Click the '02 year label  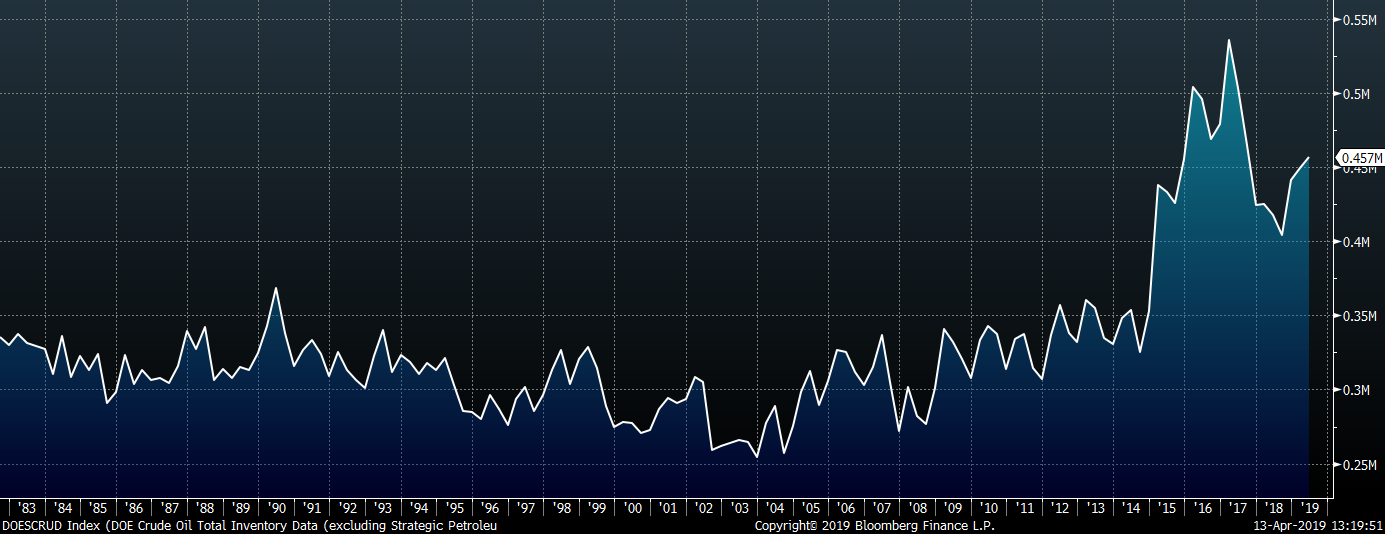(705, 508)
